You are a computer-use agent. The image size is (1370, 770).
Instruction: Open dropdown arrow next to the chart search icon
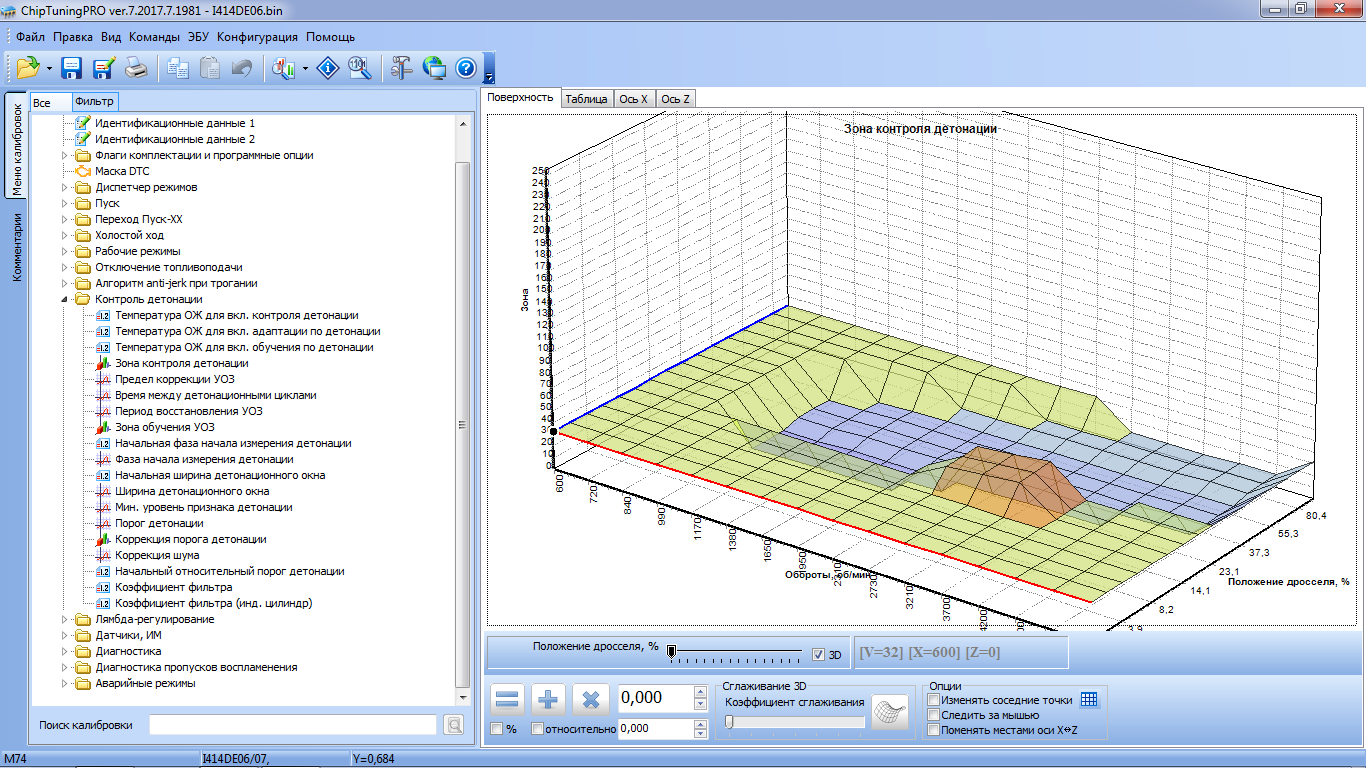pyautogui.click(x=305, y=69)
